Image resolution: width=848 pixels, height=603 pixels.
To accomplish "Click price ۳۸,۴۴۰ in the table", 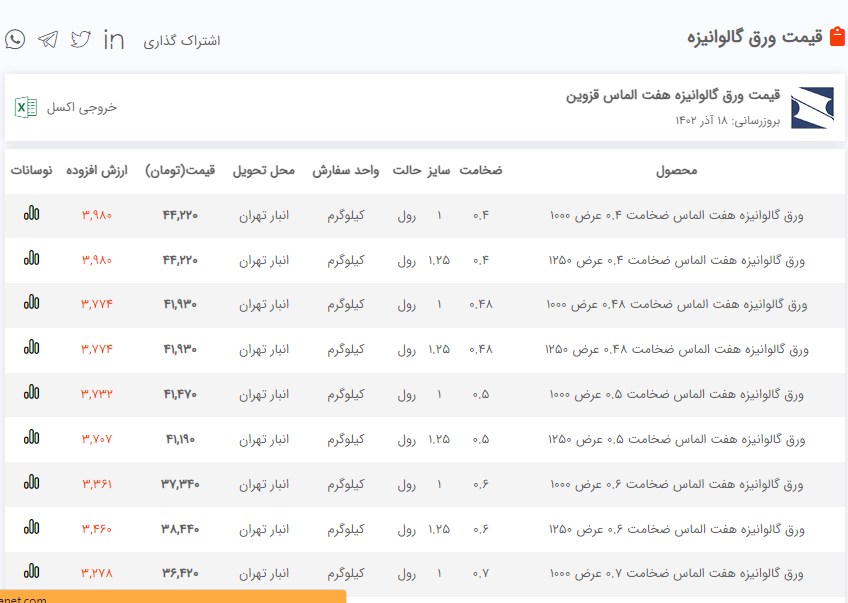I will (180, 528).
